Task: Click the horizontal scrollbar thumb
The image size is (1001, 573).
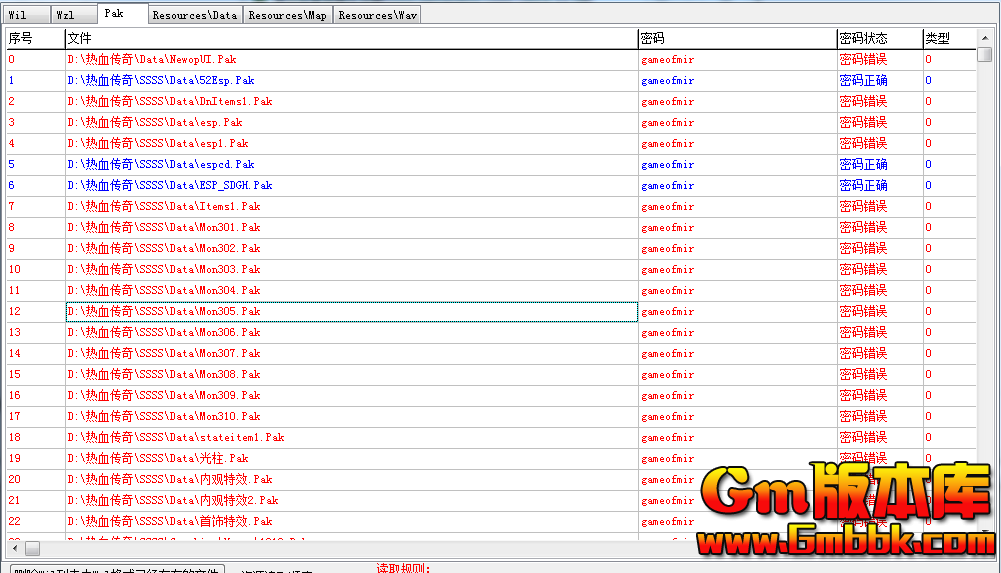Action: (33, 549)
